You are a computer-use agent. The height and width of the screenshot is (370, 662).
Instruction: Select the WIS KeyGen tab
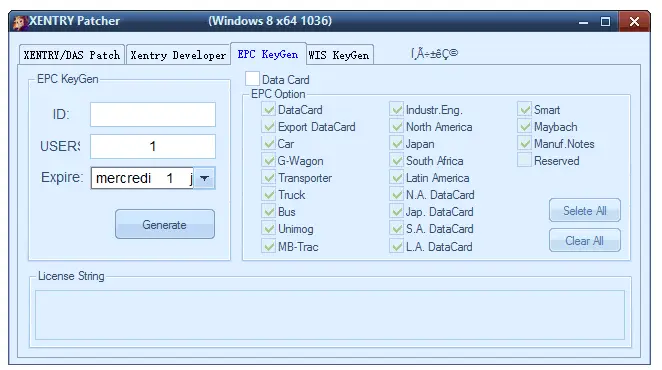click(x=339, y=55)
